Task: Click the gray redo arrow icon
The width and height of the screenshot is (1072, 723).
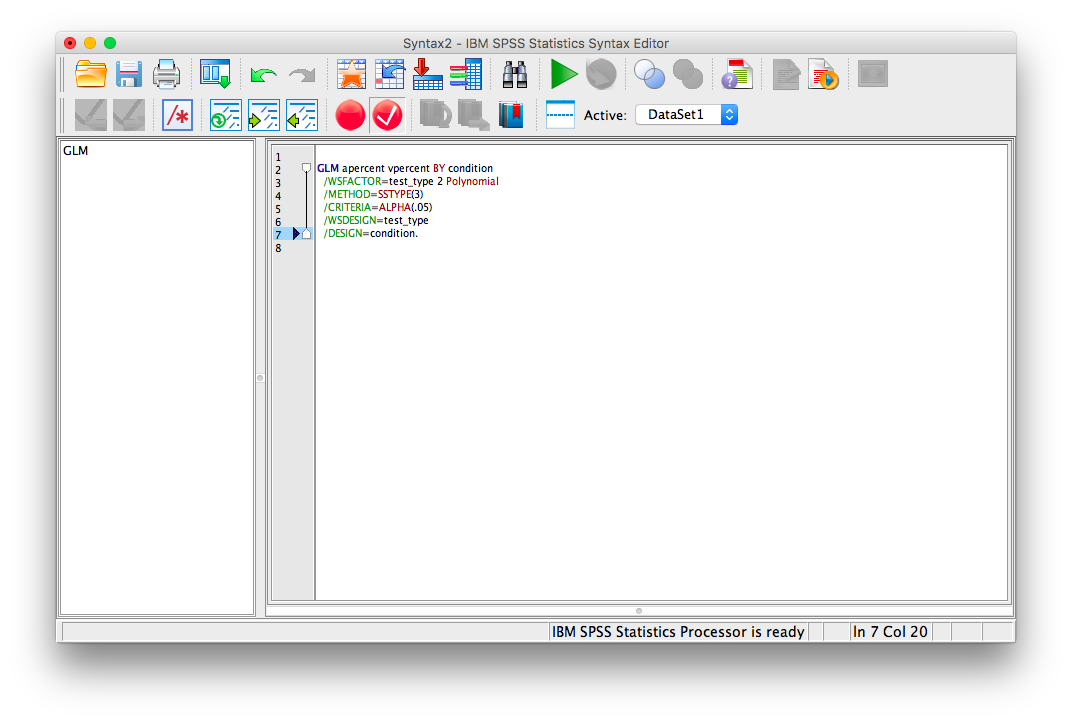Action: 302,74
